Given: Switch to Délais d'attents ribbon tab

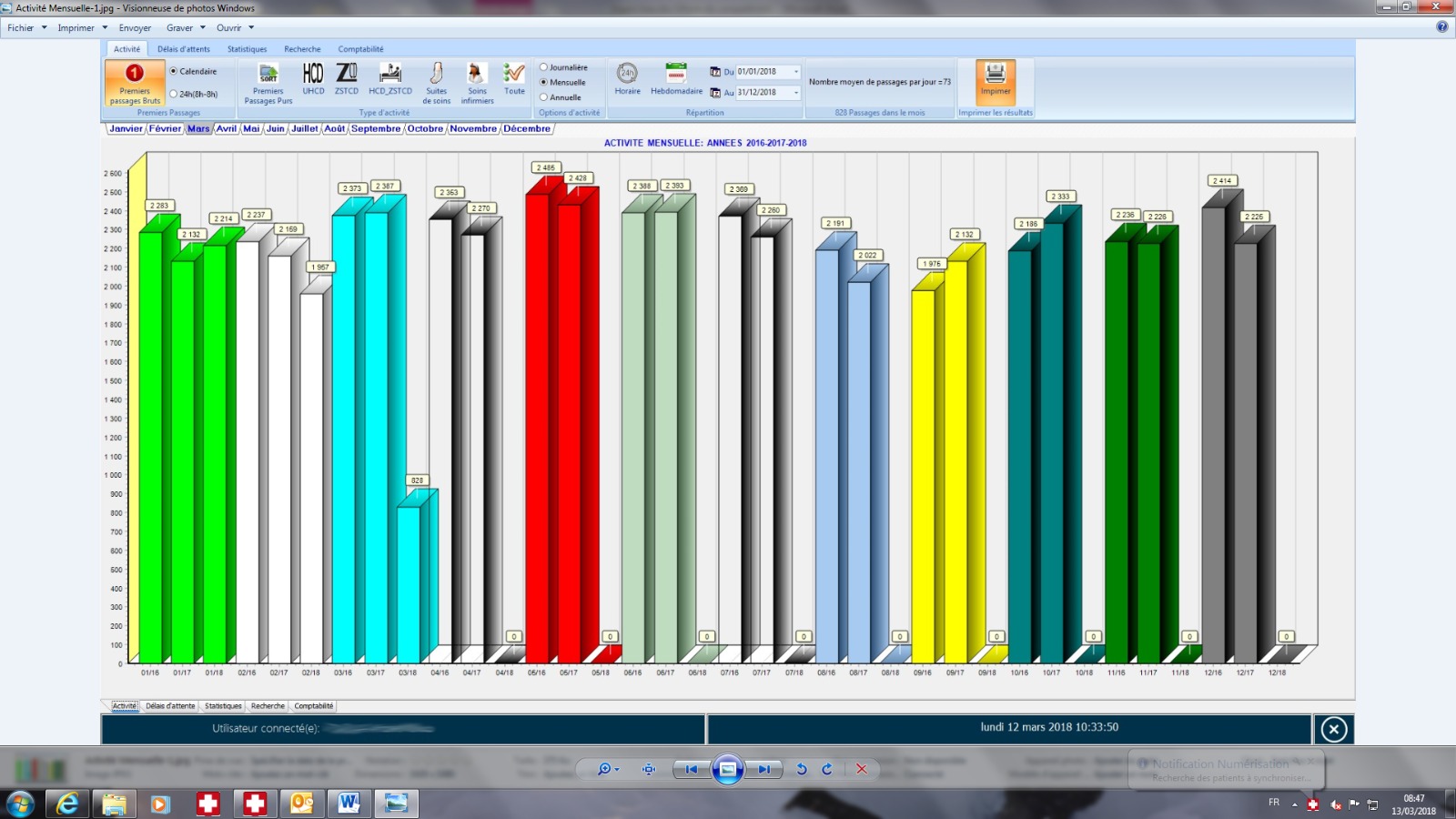Looking at the screenshot, I should click(x=183, y=49).
